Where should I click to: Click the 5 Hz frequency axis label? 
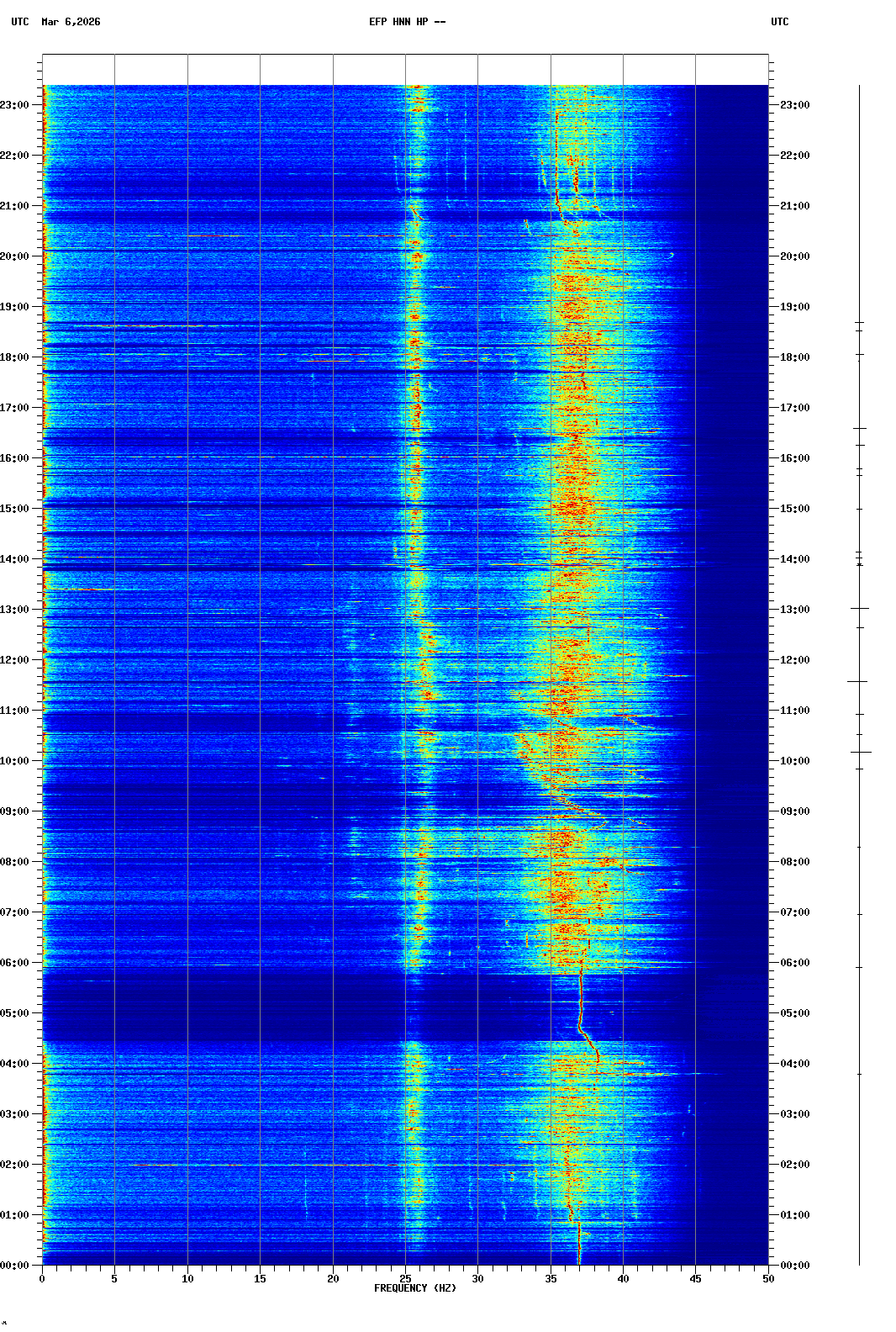(x=114, y=1279)
